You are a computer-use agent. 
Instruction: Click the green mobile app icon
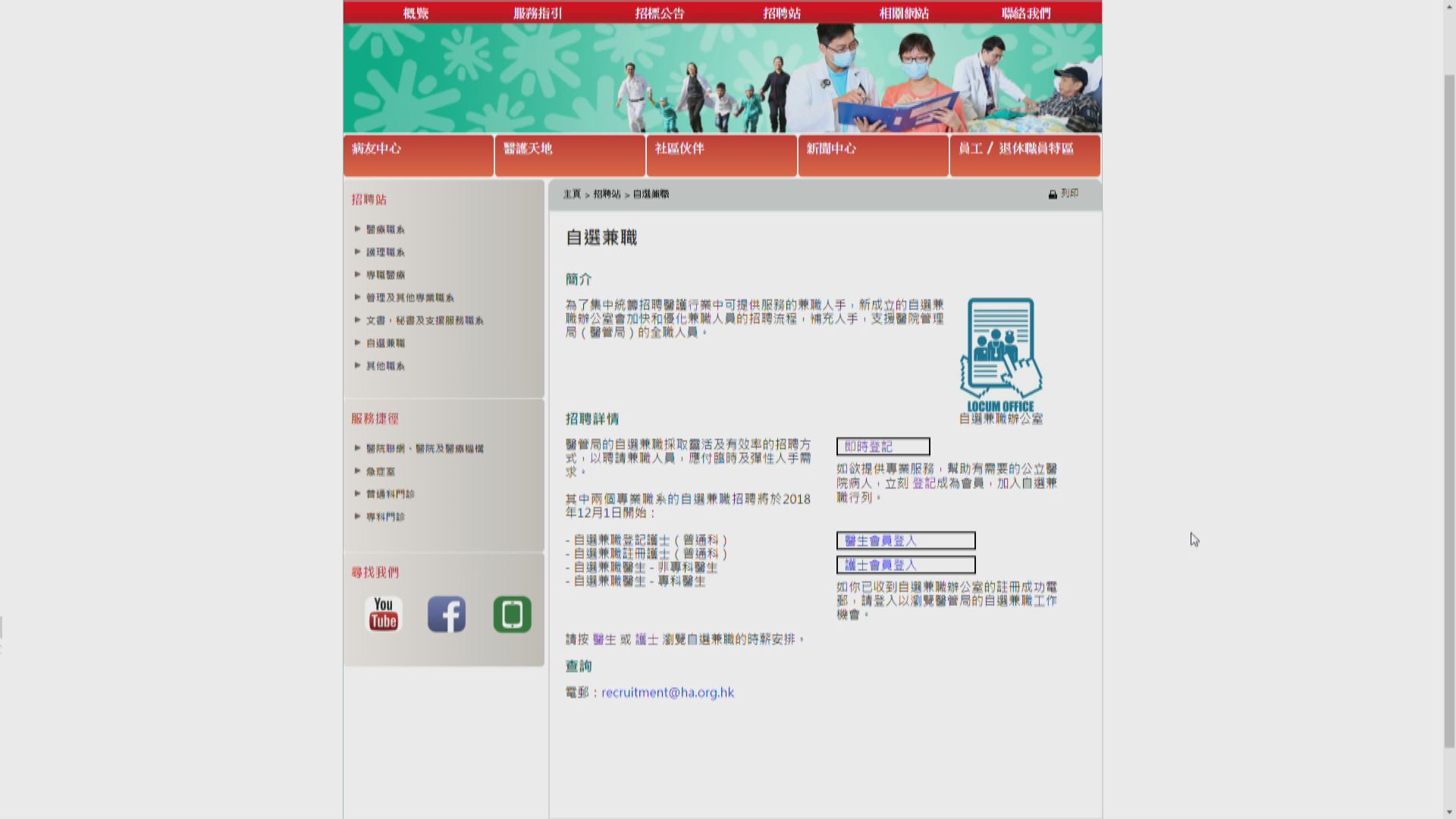tap(512, 614)
